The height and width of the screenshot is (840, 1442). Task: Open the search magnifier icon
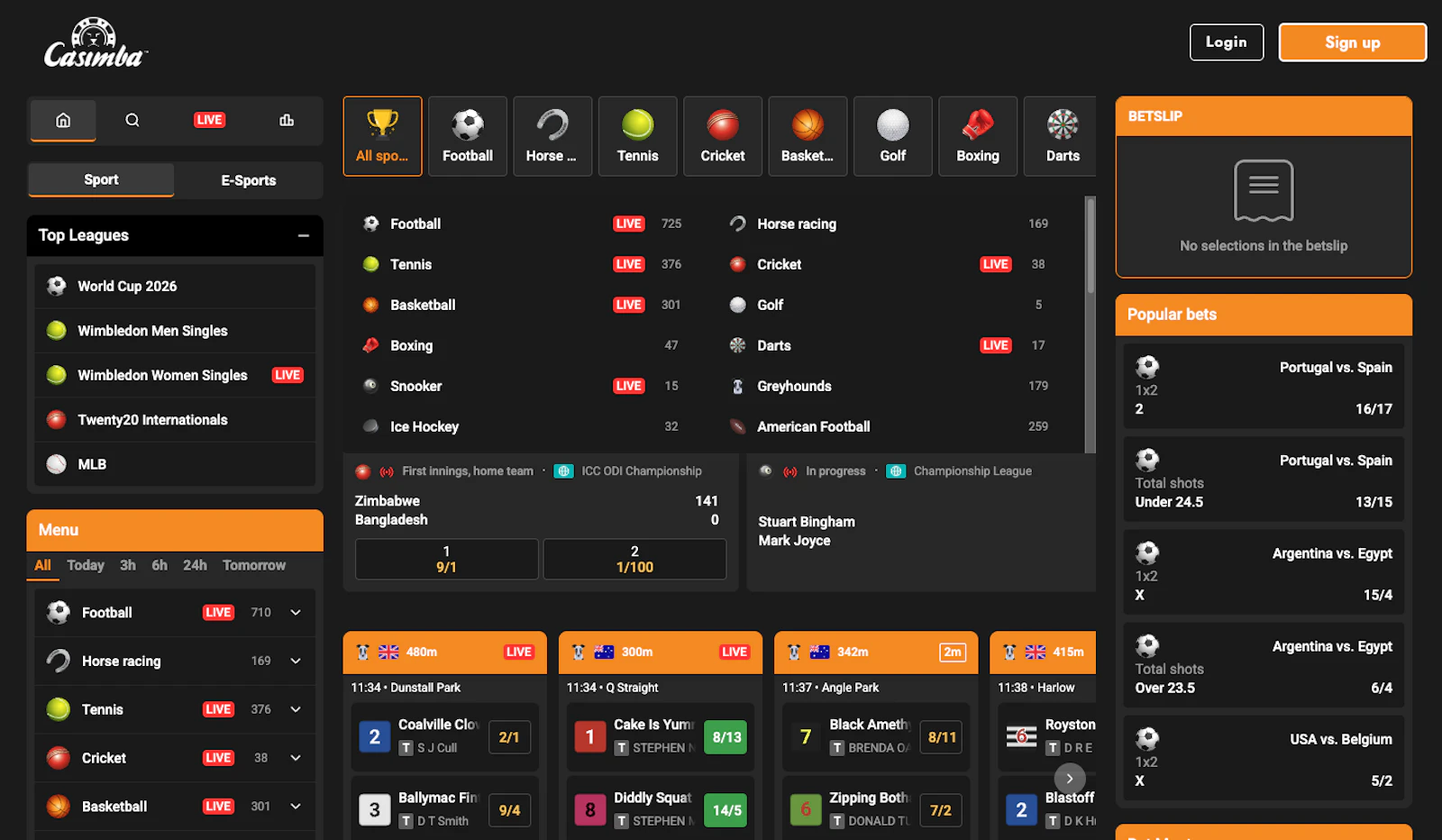(132, 120)
